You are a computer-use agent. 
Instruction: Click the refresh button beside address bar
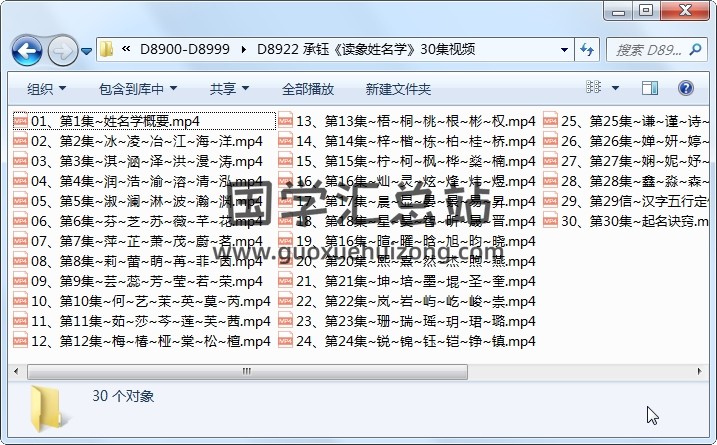pyautogui.click(x=587, y=49)
